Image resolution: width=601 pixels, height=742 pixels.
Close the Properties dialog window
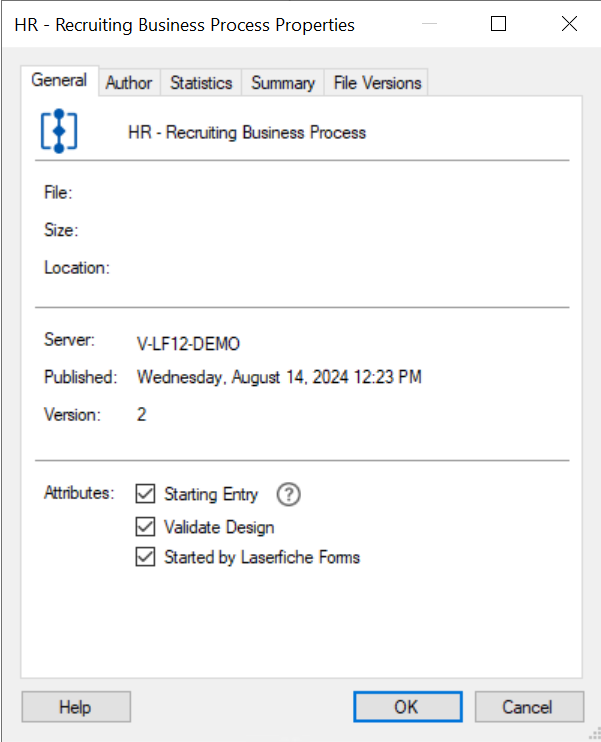click(569, 25)
